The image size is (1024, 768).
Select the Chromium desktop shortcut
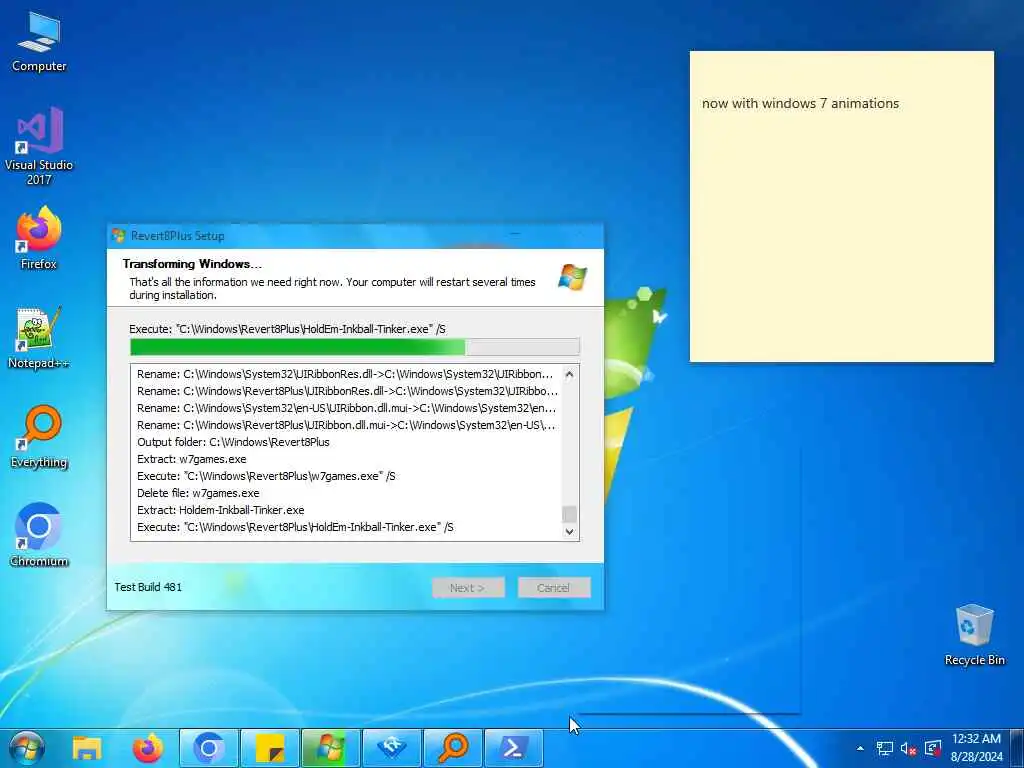point(39,535)
